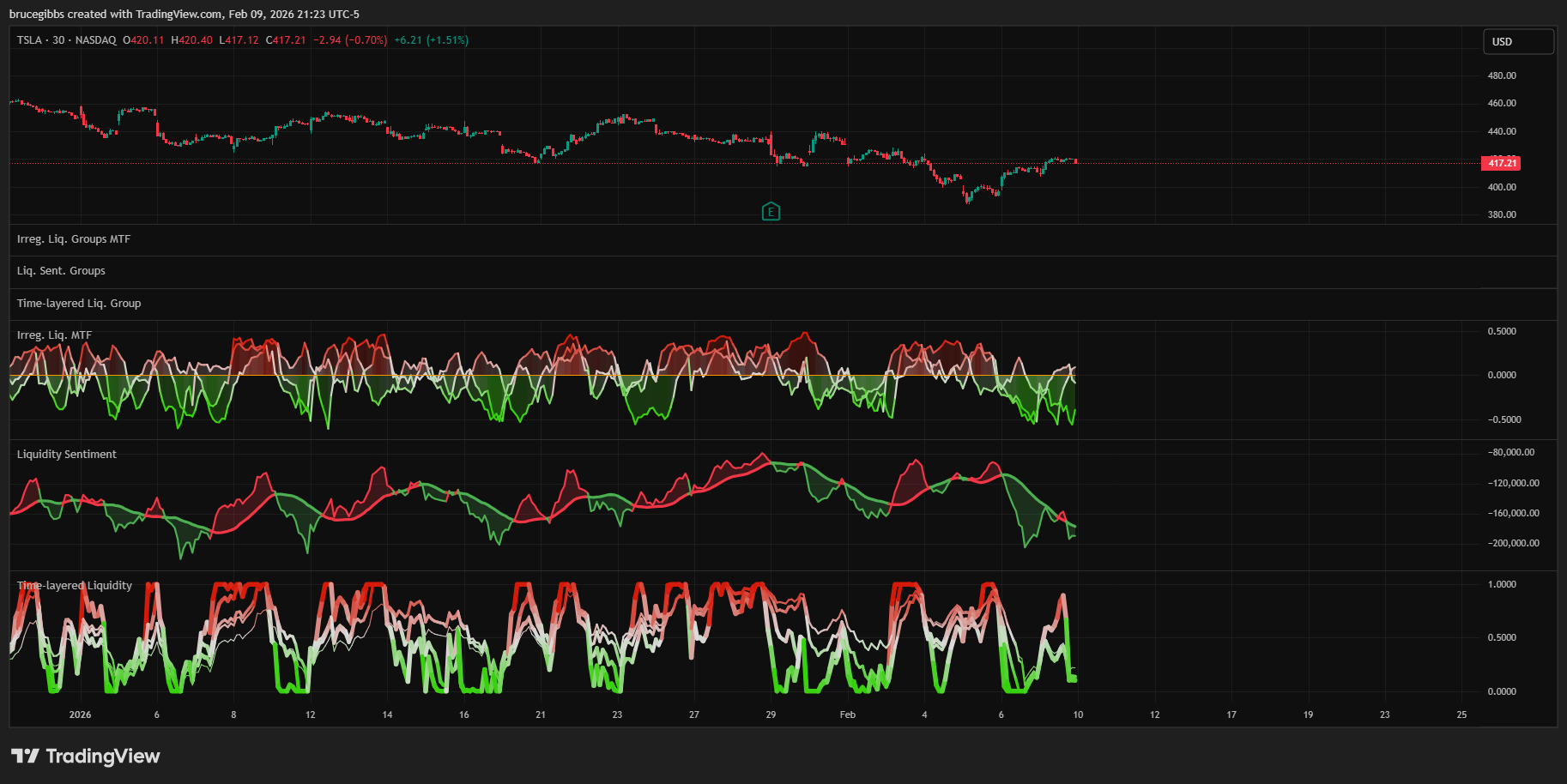Select the Liquidity Sentiment indicator label
The height and width of the screenshot is (784, 1567).
click(67, 455)
